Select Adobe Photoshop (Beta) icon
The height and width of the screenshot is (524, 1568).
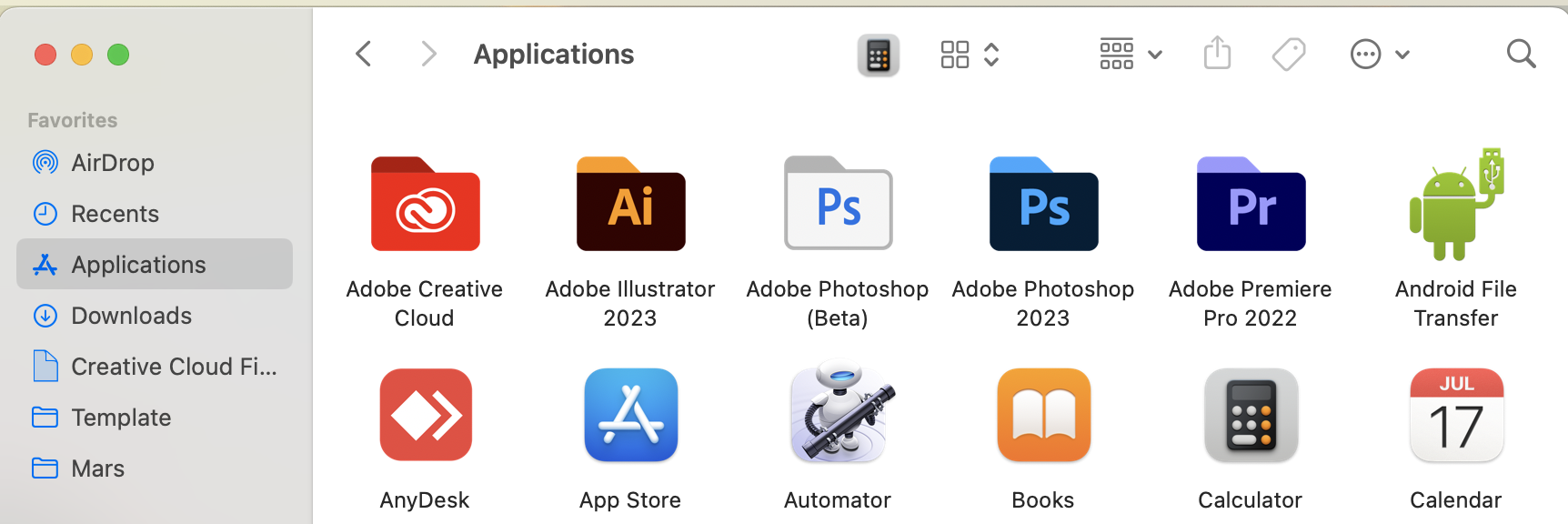(x=838, y=204)
